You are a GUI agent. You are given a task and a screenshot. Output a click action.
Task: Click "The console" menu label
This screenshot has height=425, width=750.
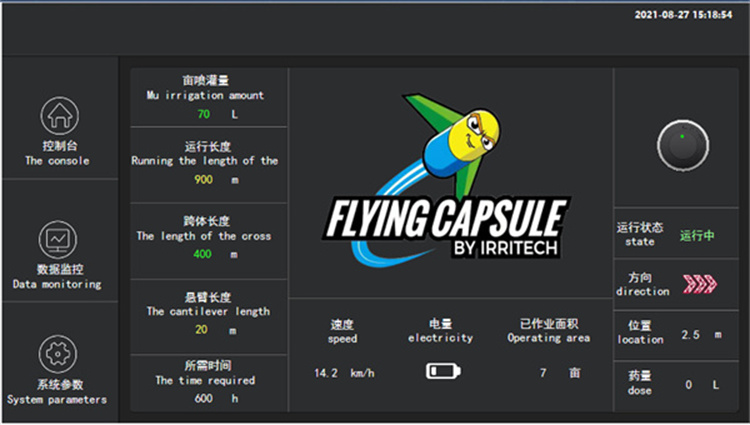click(x=56, y=160)
